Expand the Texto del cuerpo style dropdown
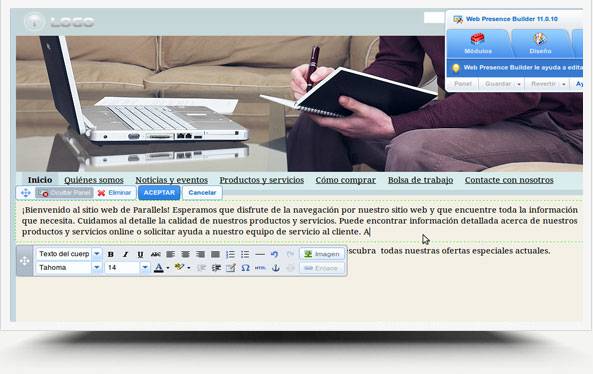593x374 pixels. [97, 254]
